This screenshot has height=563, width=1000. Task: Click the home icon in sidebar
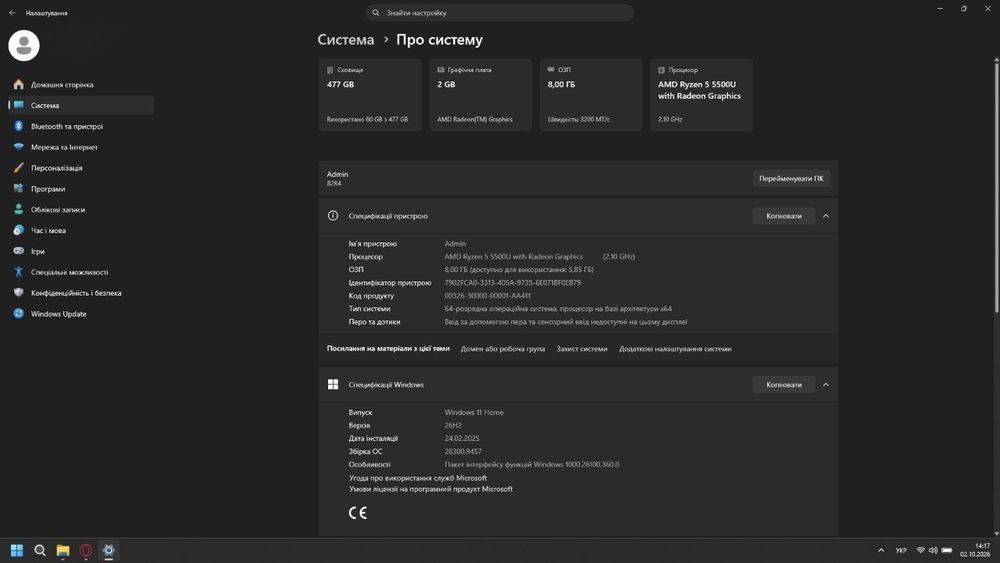click(x=18, y=84)
